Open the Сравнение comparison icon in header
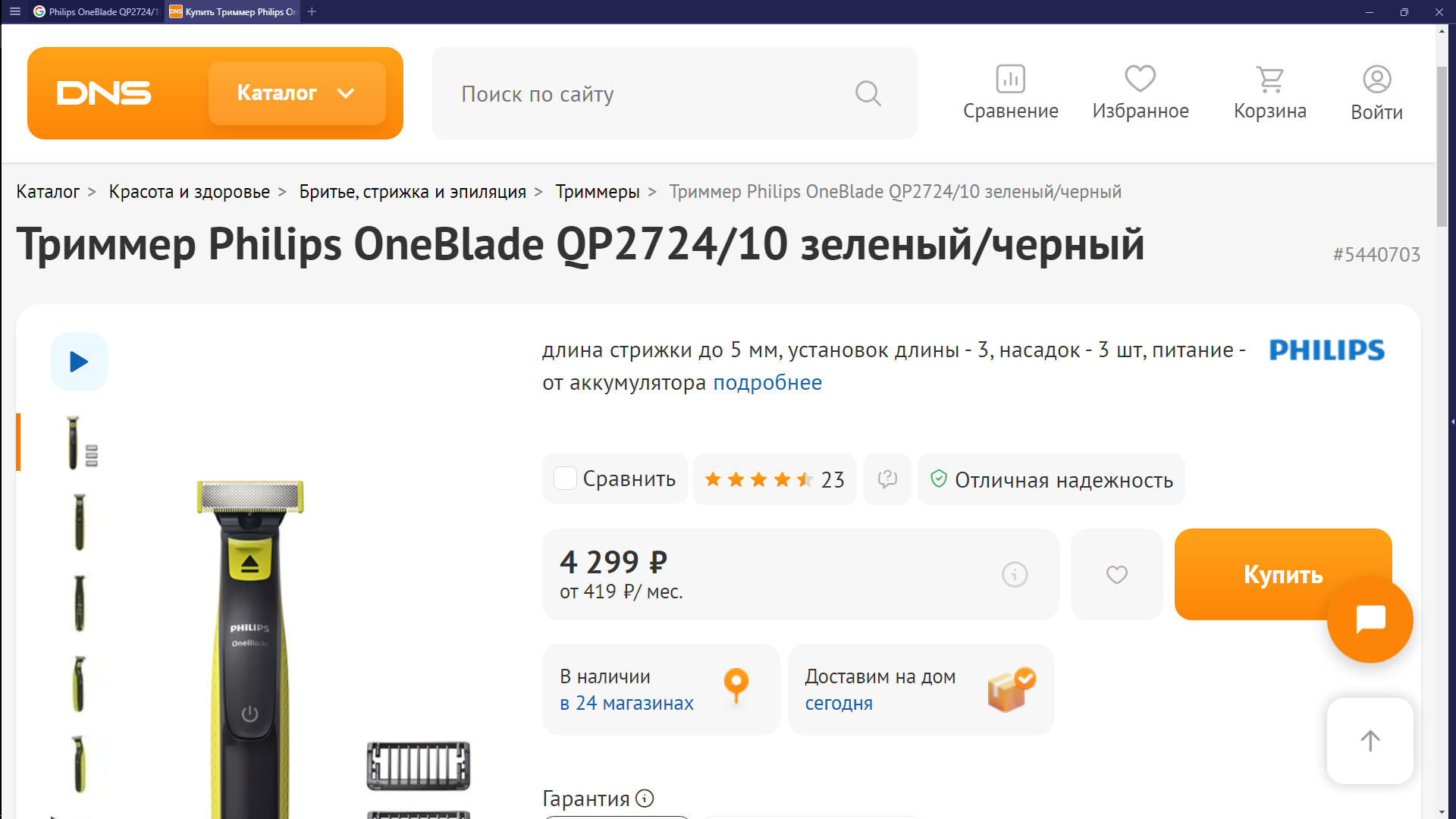1456x819 pixels. pyautogui.click(x=1010, y=79)
